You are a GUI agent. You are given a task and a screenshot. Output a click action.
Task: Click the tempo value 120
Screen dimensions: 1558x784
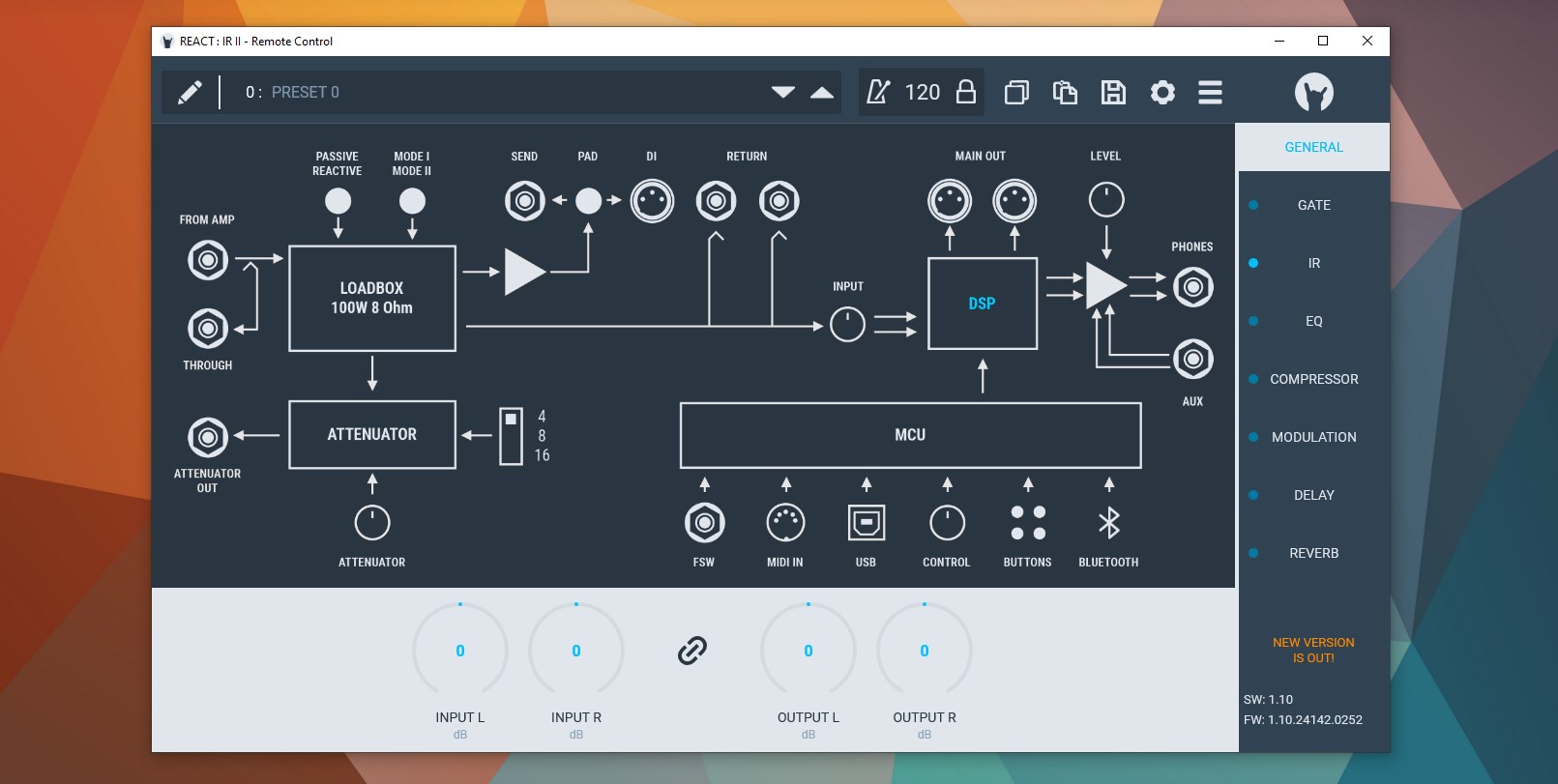(923, 92)
